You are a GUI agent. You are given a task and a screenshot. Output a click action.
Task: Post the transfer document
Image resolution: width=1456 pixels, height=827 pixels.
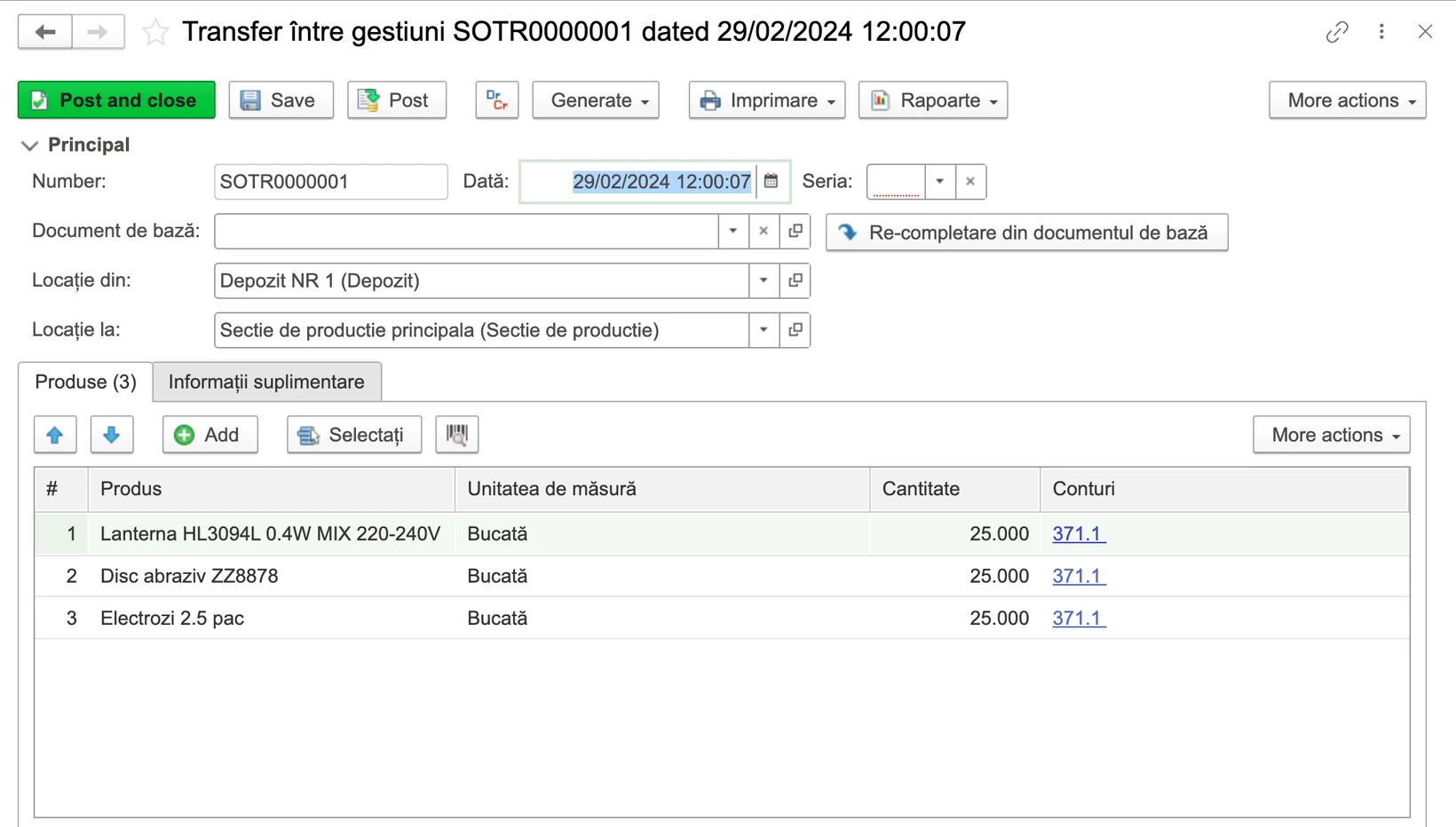397,100
